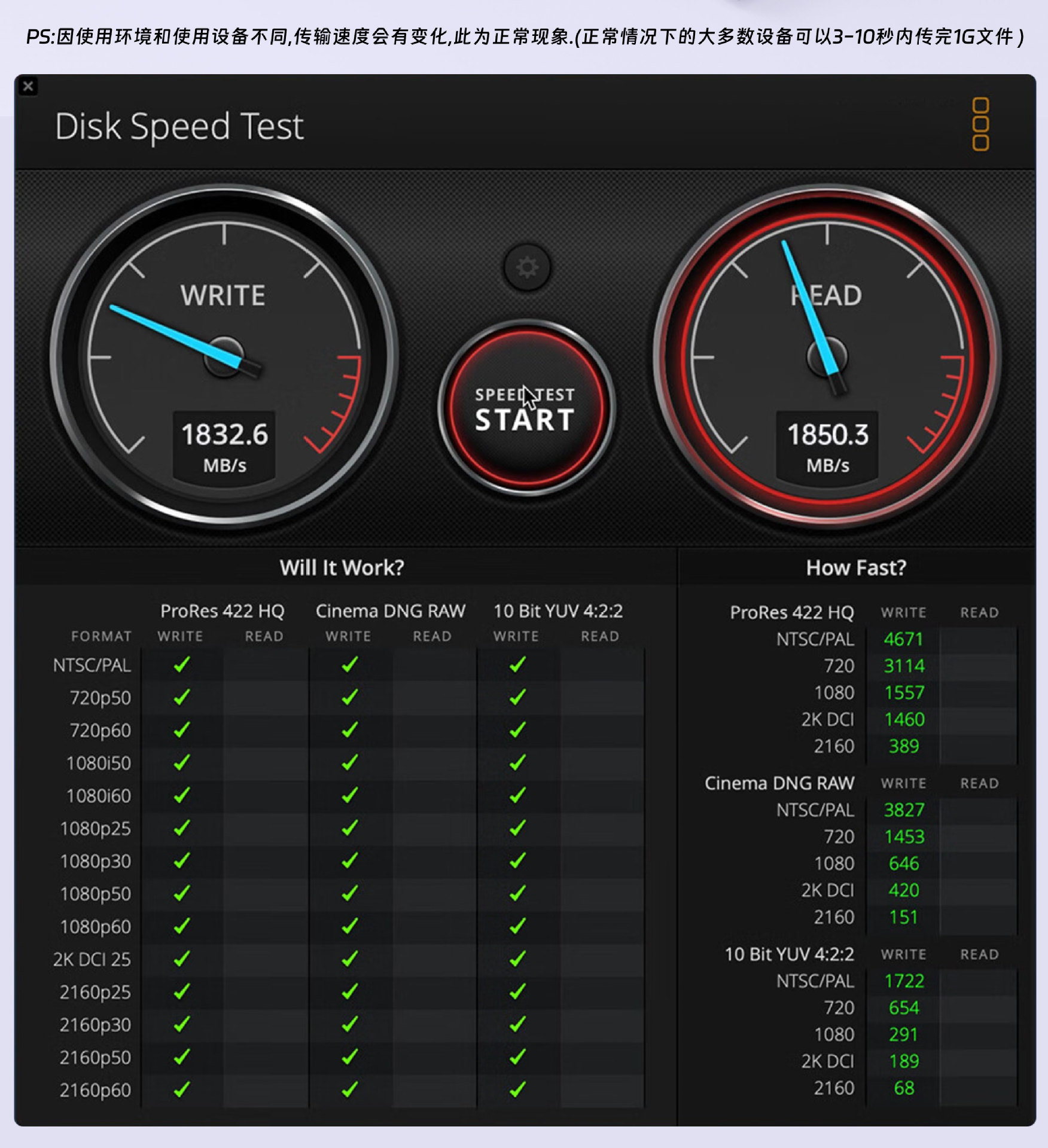Click ProRes NTSC/PAL write value 4671
1048x1148 pixels.
(903, 639)
